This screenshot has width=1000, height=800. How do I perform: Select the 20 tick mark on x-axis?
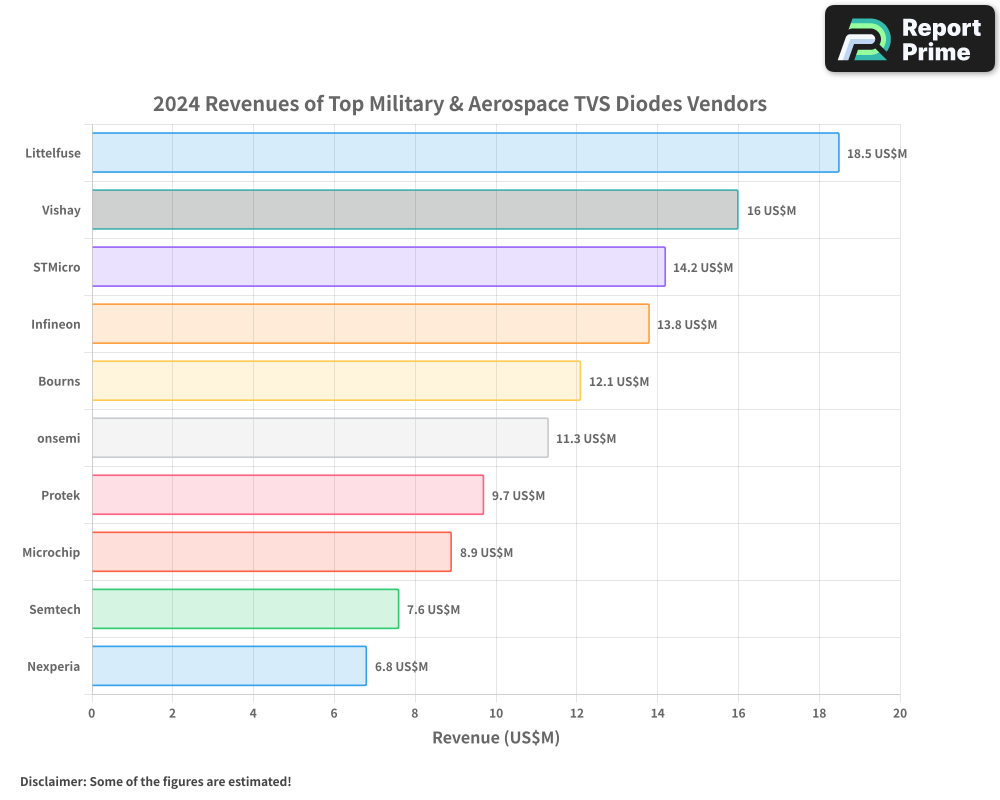coord(899,713)
